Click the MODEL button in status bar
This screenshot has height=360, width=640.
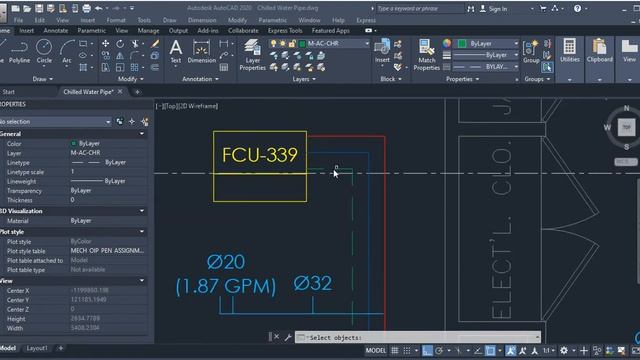coord(376,351)
